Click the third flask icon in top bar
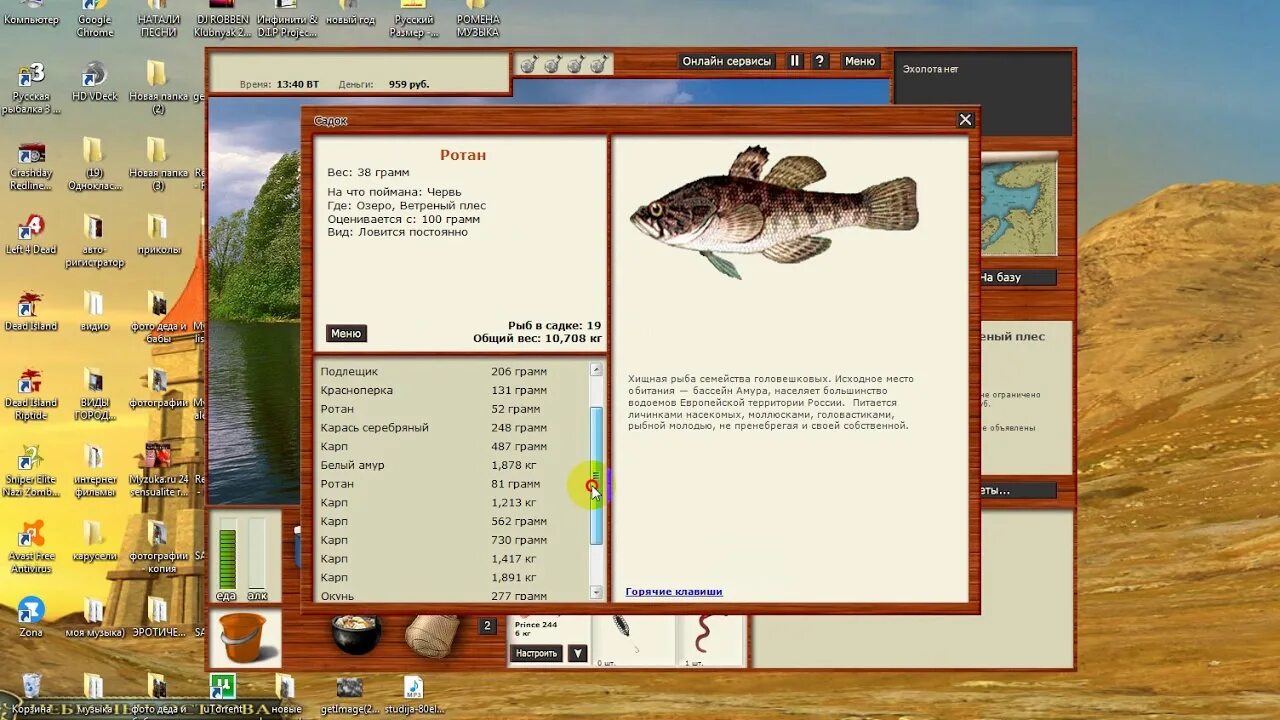Image resolution: width=1280 pixels, height=720 pixels. pyautogui.click(x=575, y=64)
